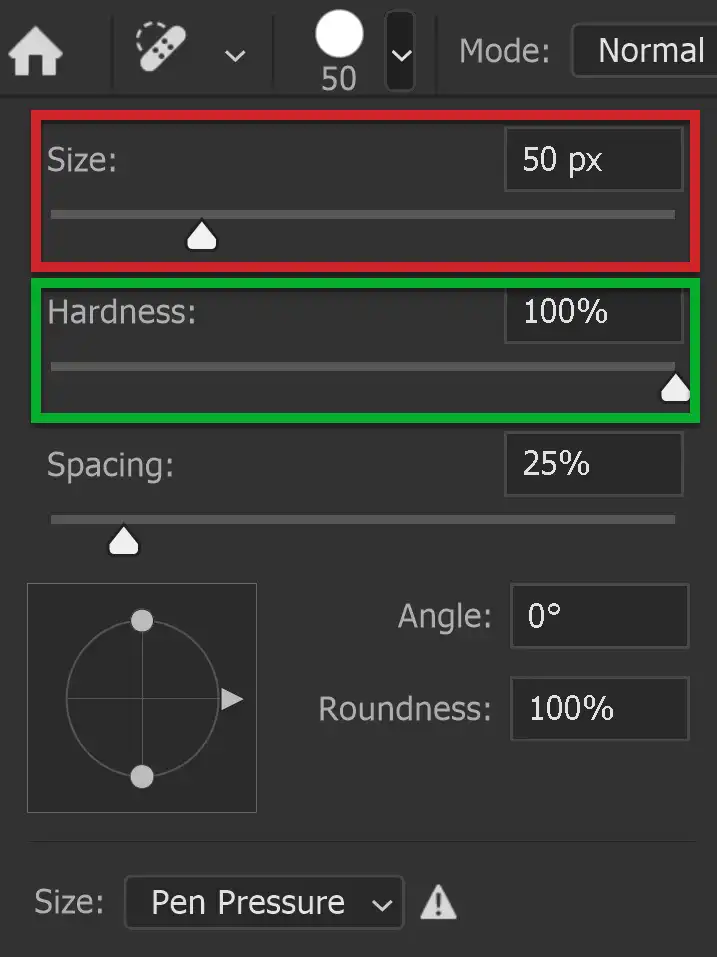Click the roundness play arrow on brush angle circle

tap(232, 699)
